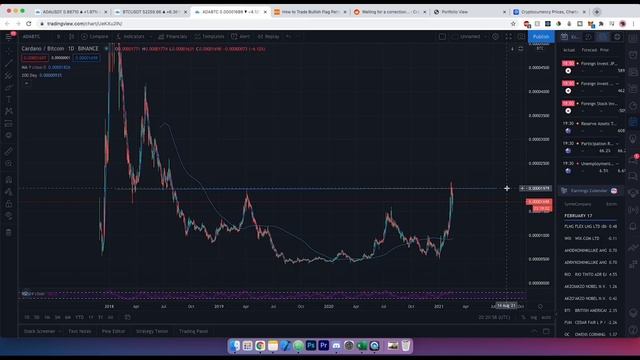Collapse the indicator legend arrow
The image size is (640, 360).
(27, 83)
